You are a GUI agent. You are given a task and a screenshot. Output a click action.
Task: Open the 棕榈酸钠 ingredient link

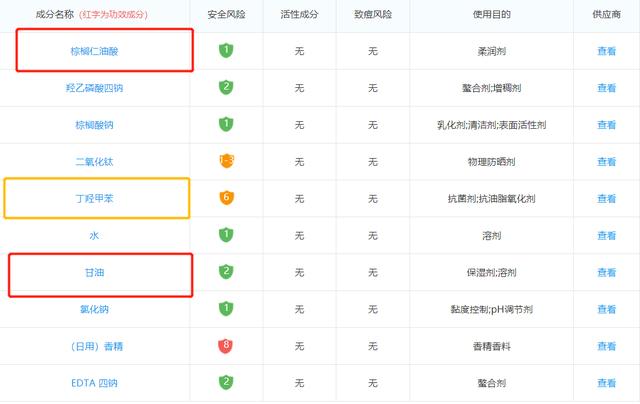click(x=94, y=125)
